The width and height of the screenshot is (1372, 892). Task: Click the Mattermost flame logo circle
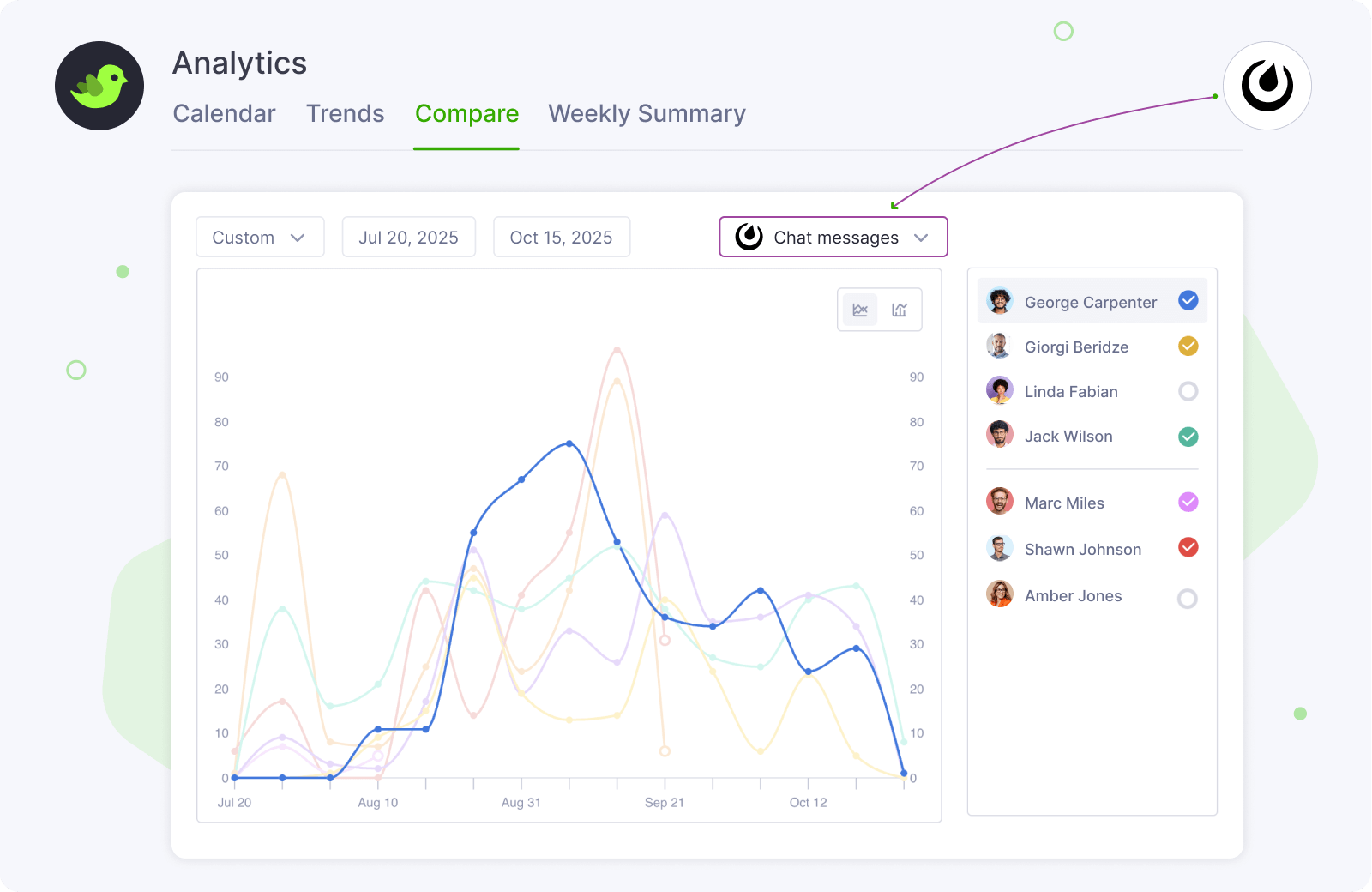tap(1267, 86)
